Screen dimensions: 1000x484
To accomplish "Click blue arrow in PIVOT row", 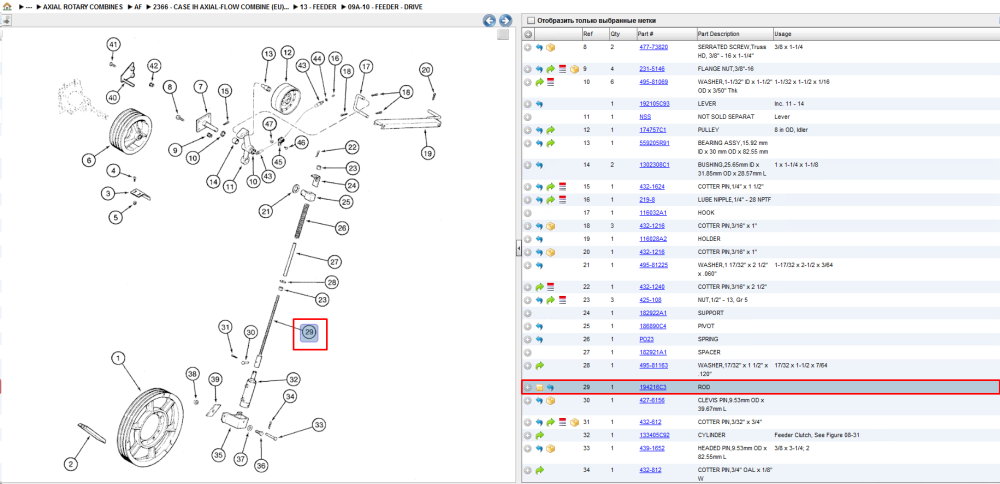I will (x=540, y=326).
